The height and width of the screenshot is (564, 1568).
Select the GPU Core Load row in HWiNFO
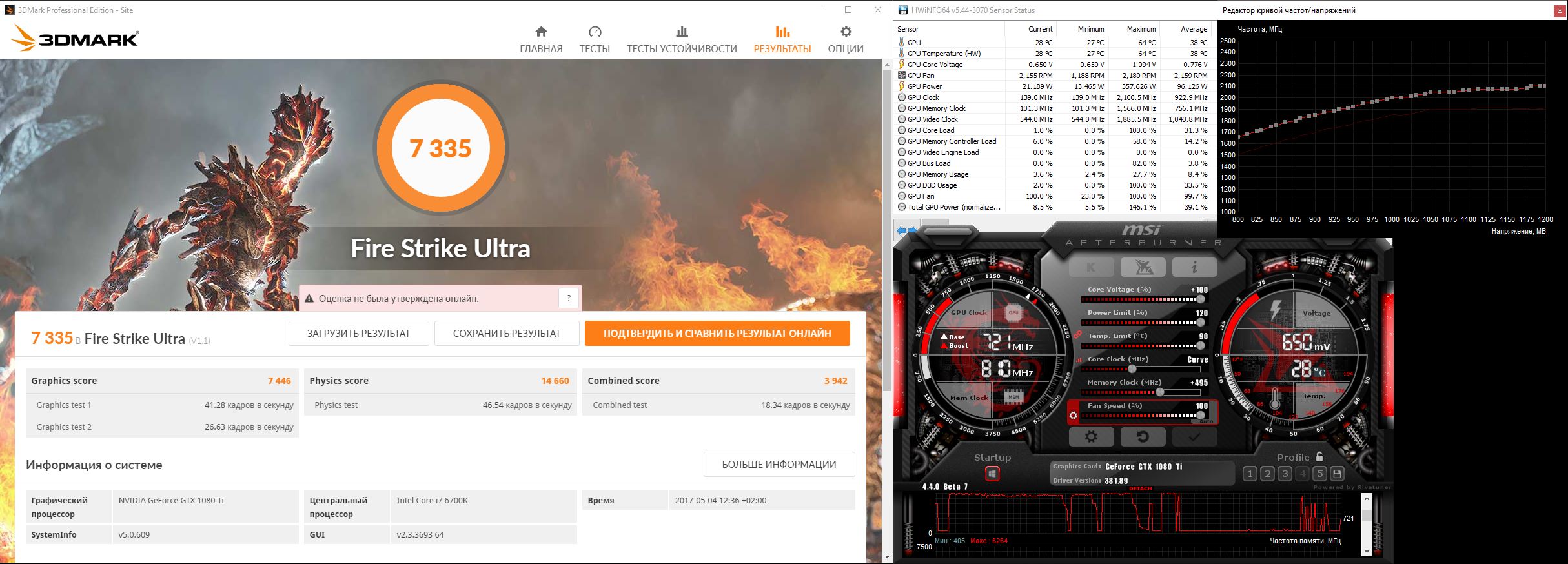coord(1054,130)
